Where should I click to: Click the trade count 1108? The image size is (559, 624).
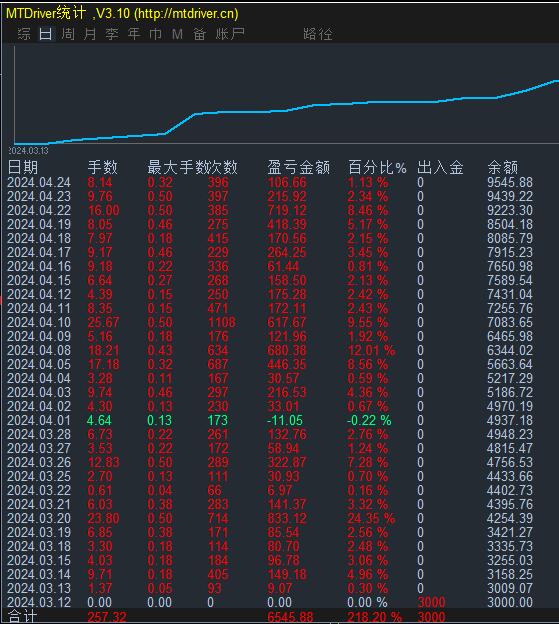pyautogui.click(x=222, y=322)
